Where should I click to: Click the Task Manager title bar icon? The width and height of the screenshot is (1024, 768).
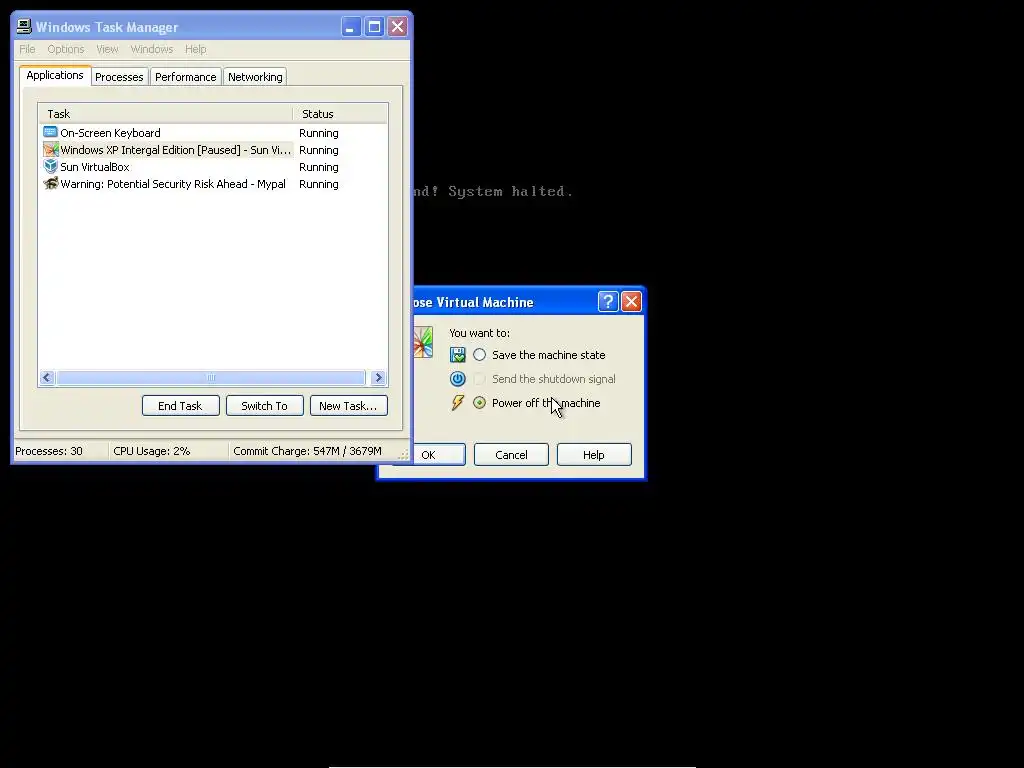click(24, 26)
